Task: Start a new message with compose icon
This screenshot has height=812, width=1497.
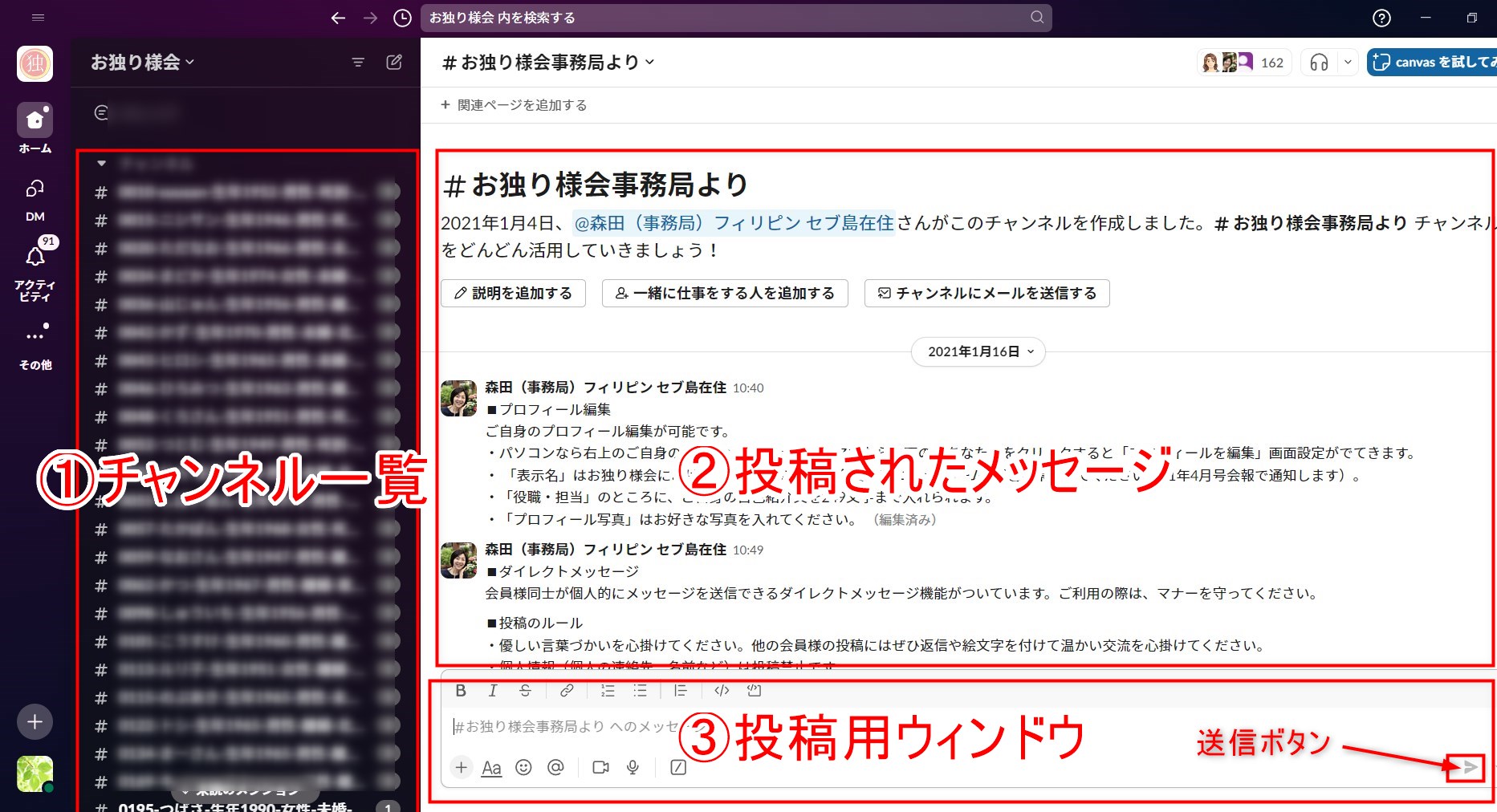Action: pos(394,63)
